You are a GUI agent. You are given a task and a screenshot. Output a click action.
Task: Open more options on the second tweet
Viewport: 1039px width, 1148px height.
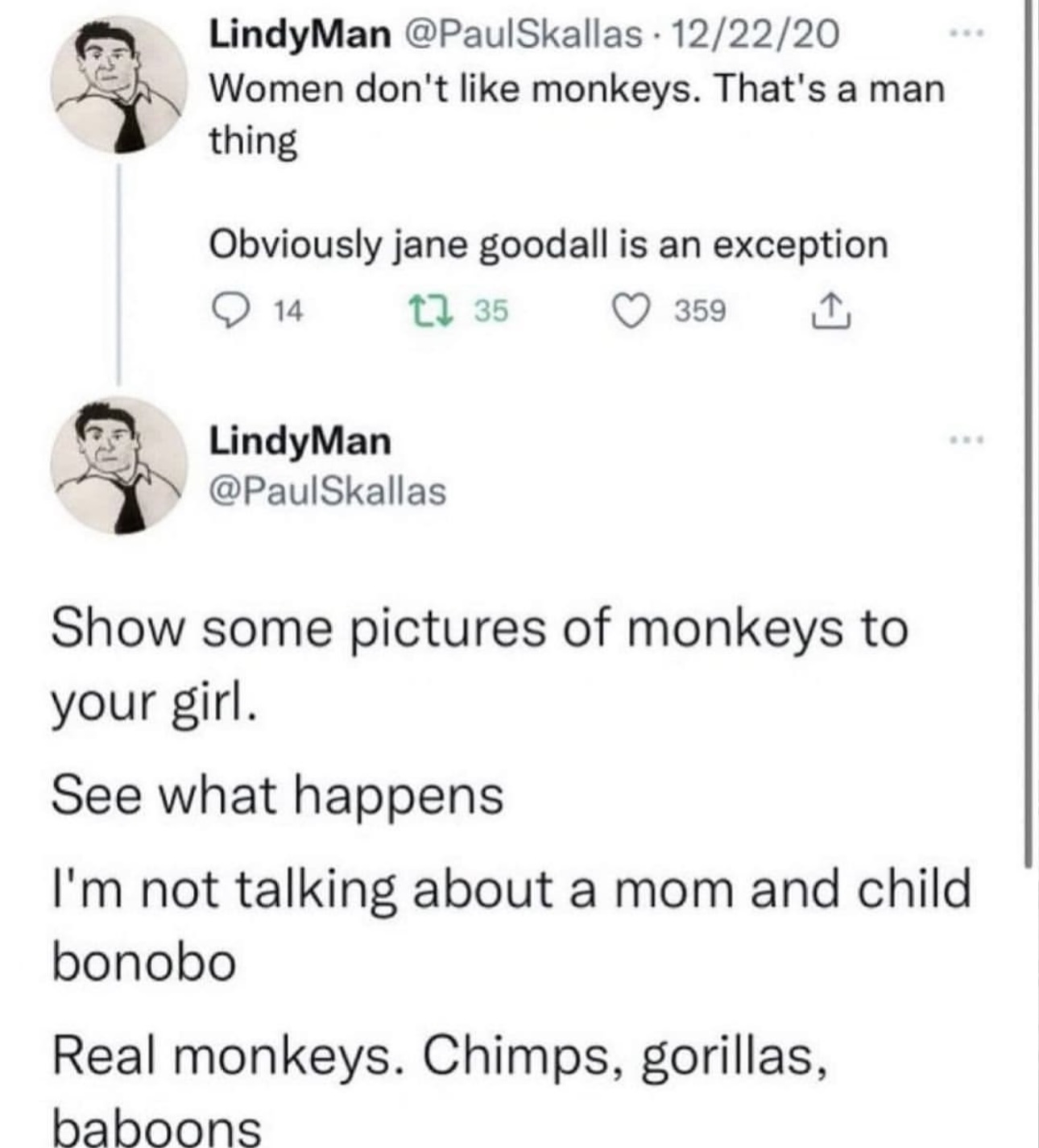pyautogui.click(x=966, y=441)
